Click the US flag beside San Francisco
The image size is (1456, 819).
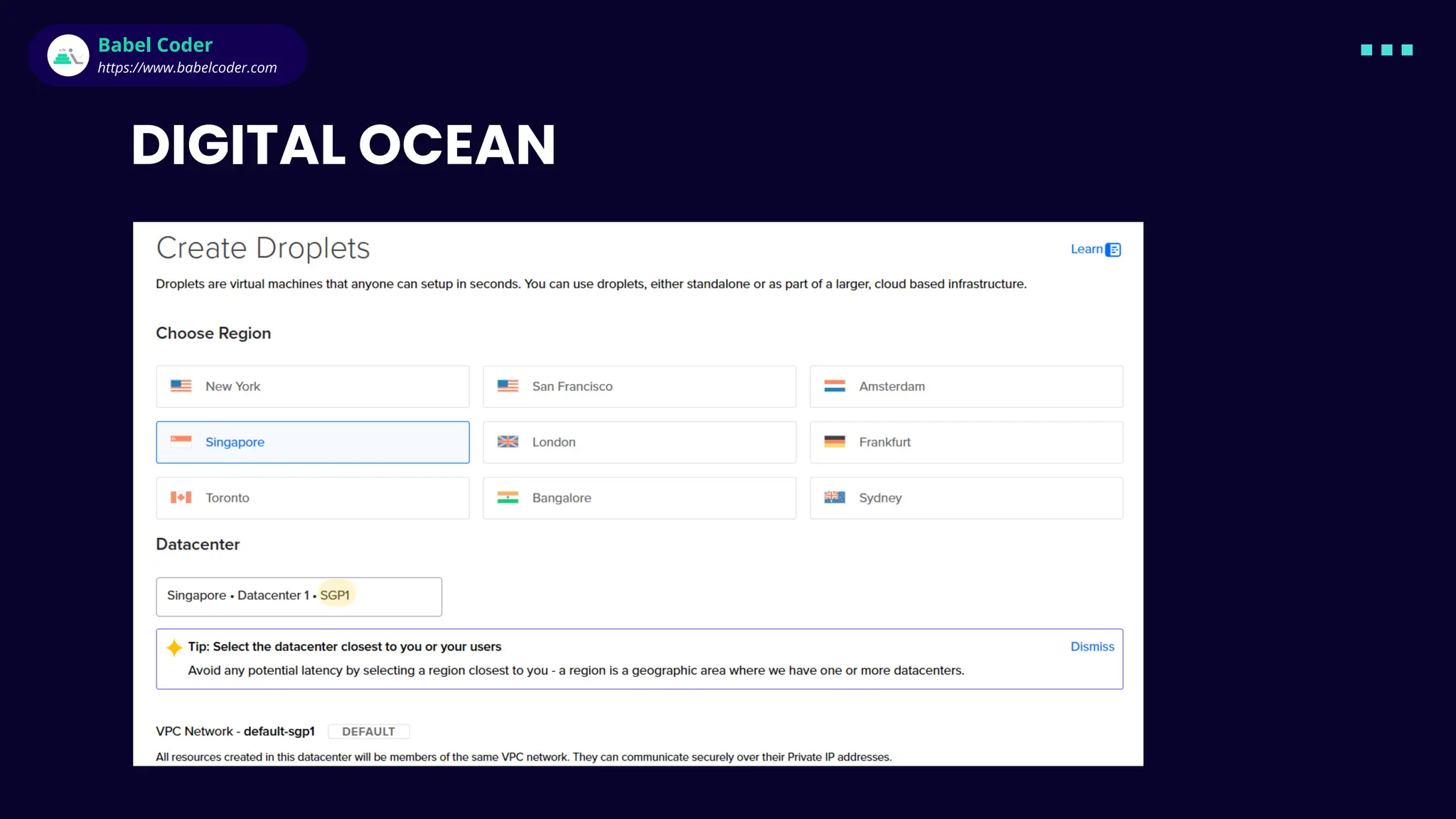(508, 386)
